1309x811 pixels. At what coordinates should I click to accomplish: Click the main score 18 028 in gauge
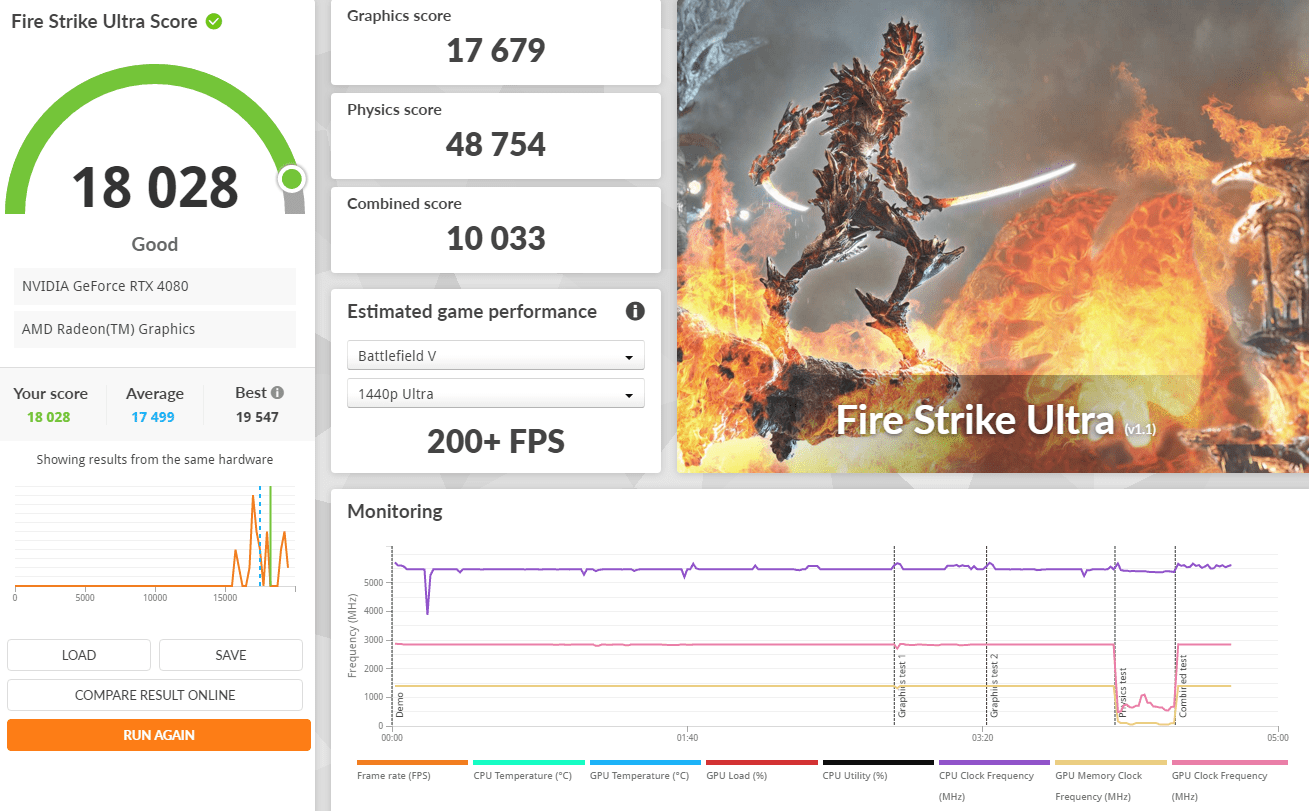[155, 187]
